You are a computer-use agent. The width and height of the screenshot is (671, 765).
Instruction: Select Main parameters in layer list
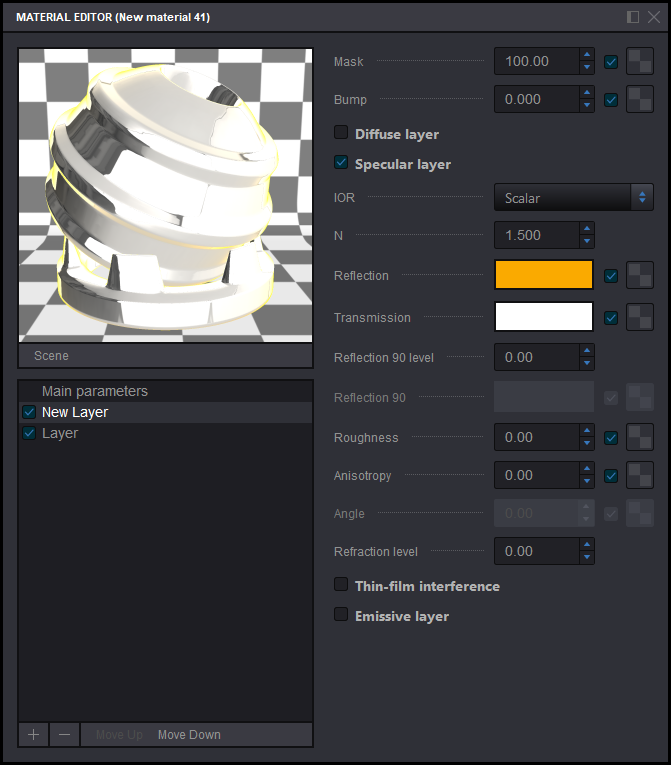tap(165, 391)
